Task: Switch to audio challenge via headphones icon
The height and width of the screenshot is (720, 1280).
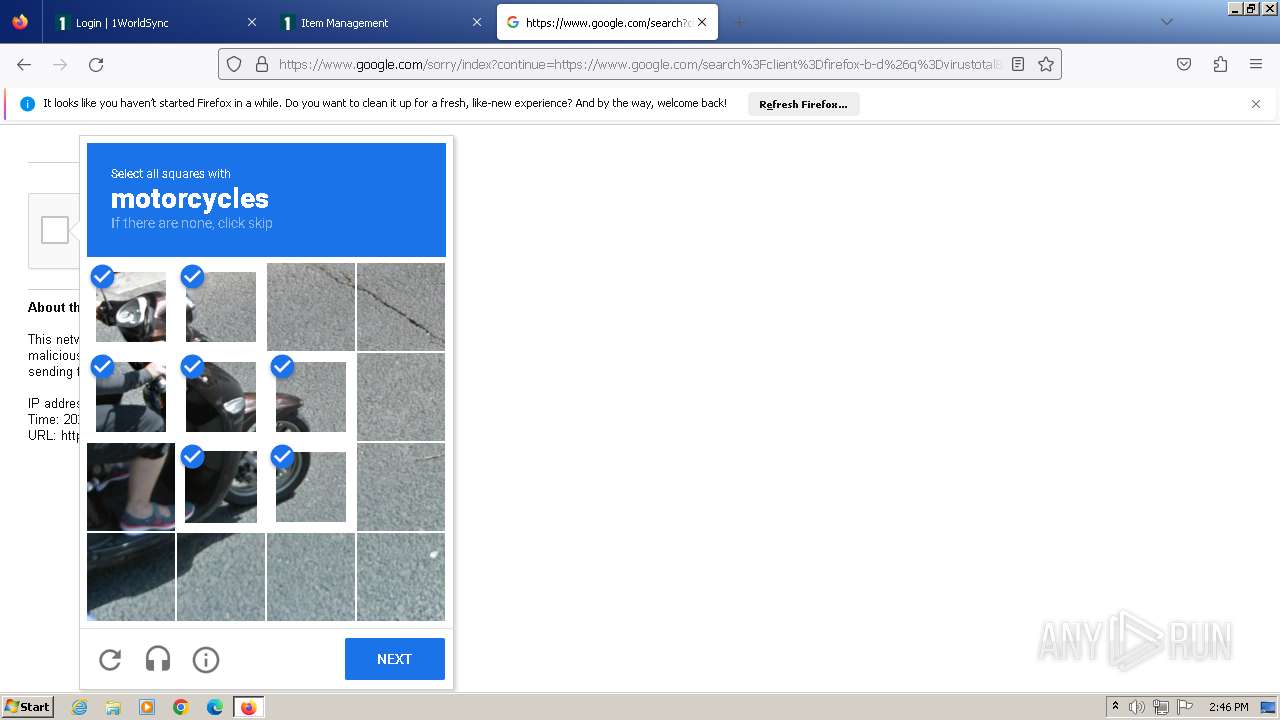Action: tap(158, 659)
